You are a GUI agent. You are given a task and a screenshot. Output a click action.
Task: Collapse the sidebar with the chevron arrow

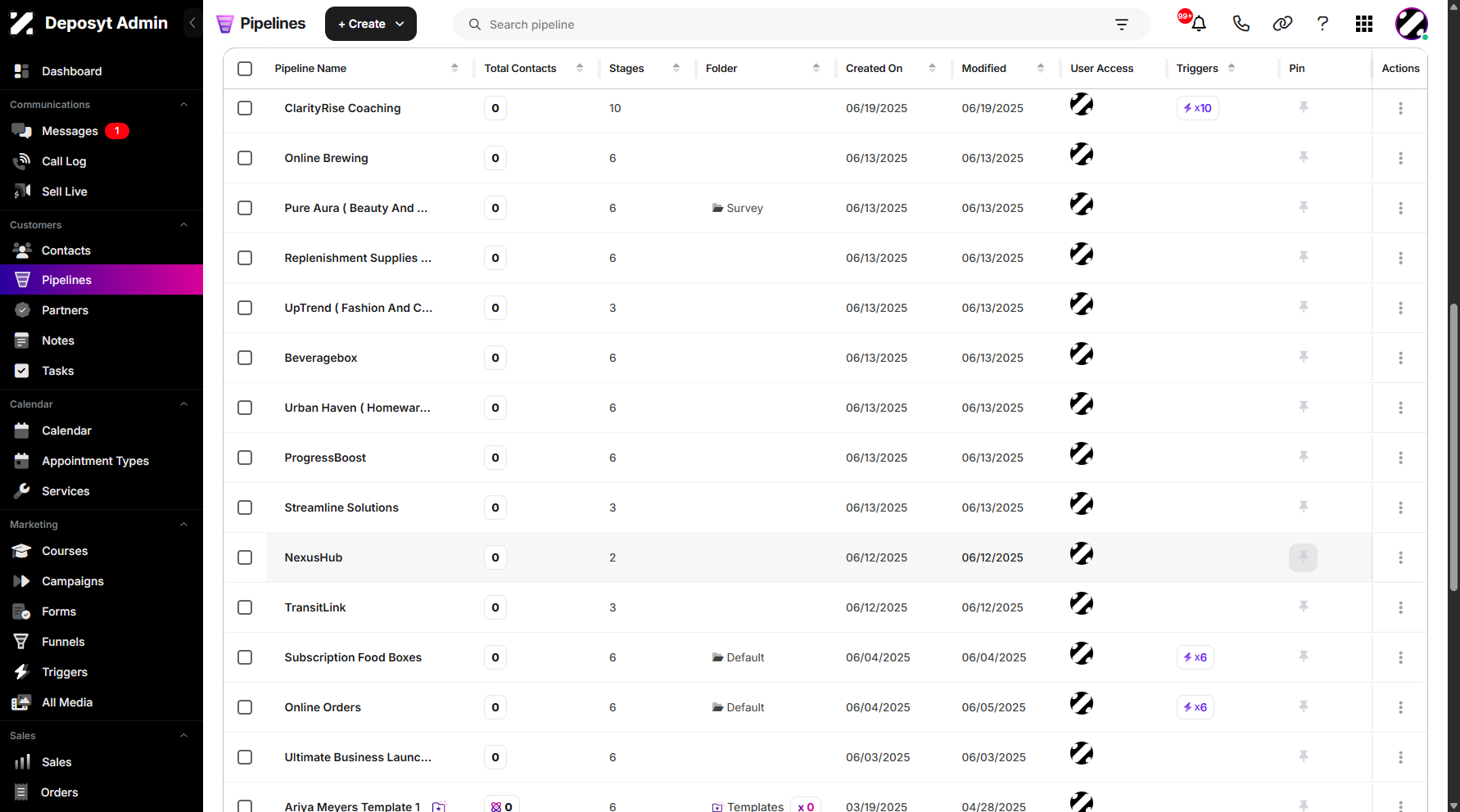point(192,23)
